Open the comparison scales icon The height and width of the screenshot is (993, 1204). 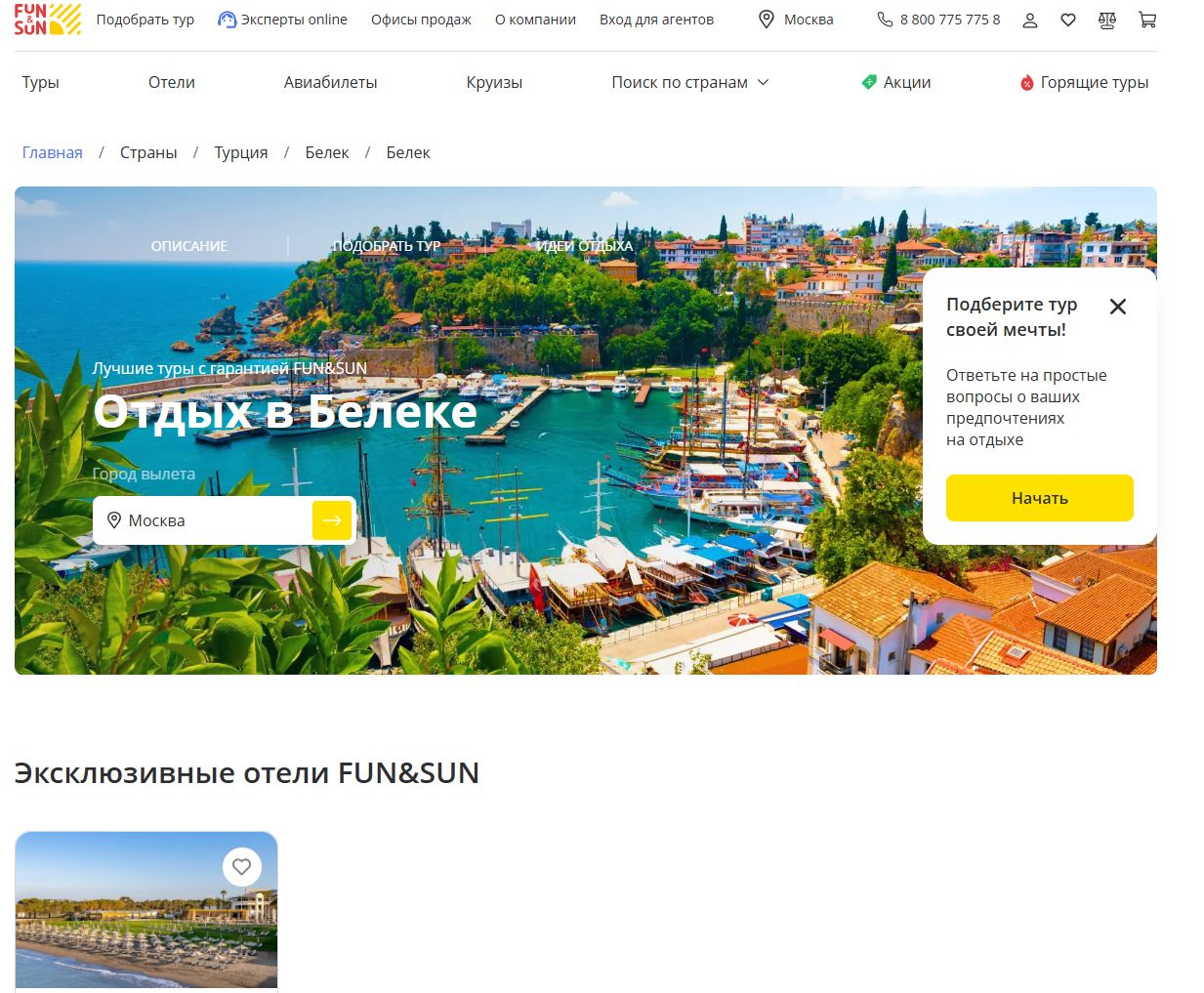[1107, 20]
